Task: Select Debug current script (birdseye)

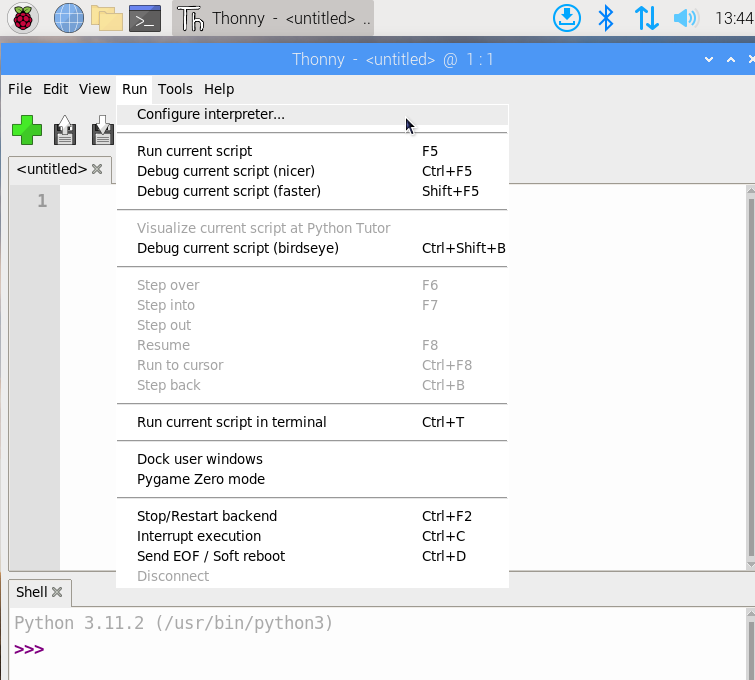Action: [x=312, y=248]
